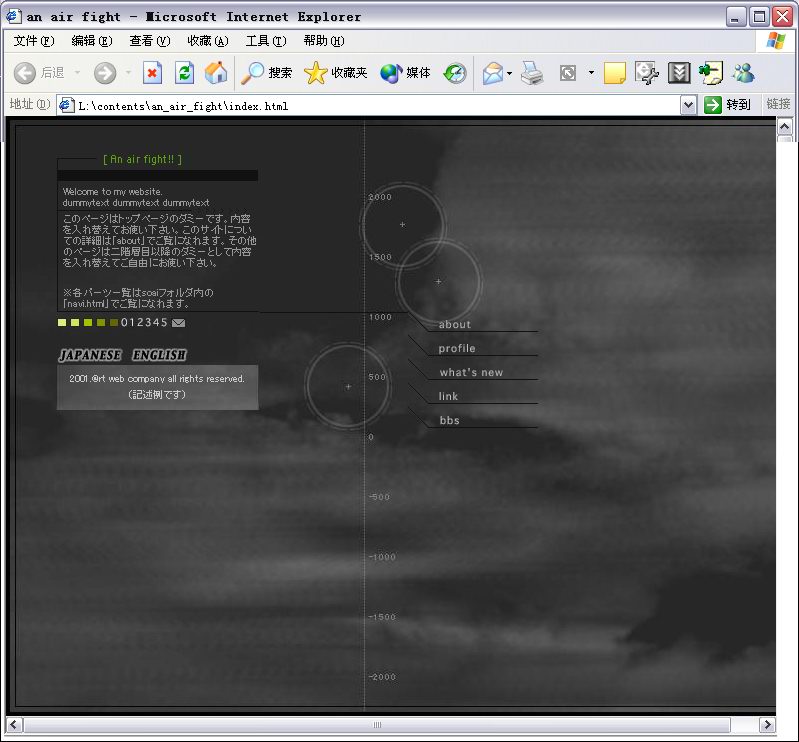Image resolution: width=799 pixels, height=742 pixels.
Task: Switch the site language to ENGLISH
Action: coord(159,355)
